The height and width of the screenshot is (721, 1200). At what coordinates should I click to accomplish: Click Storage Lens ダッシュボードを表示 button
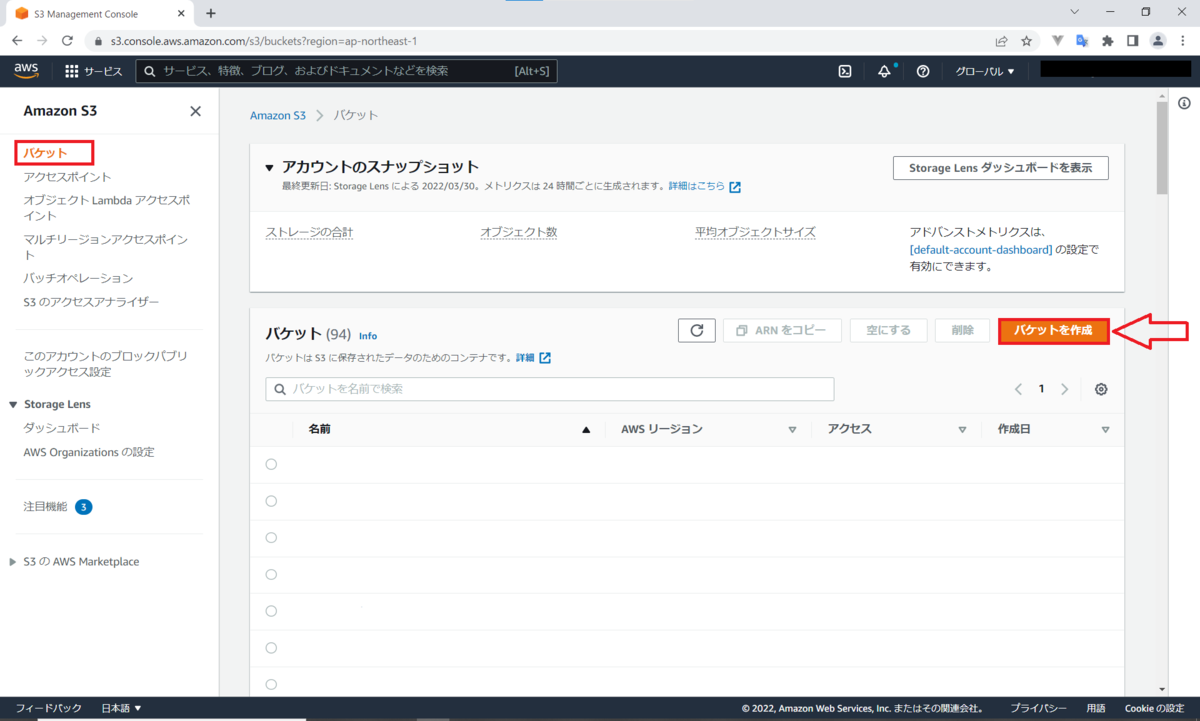[1000, 168]
